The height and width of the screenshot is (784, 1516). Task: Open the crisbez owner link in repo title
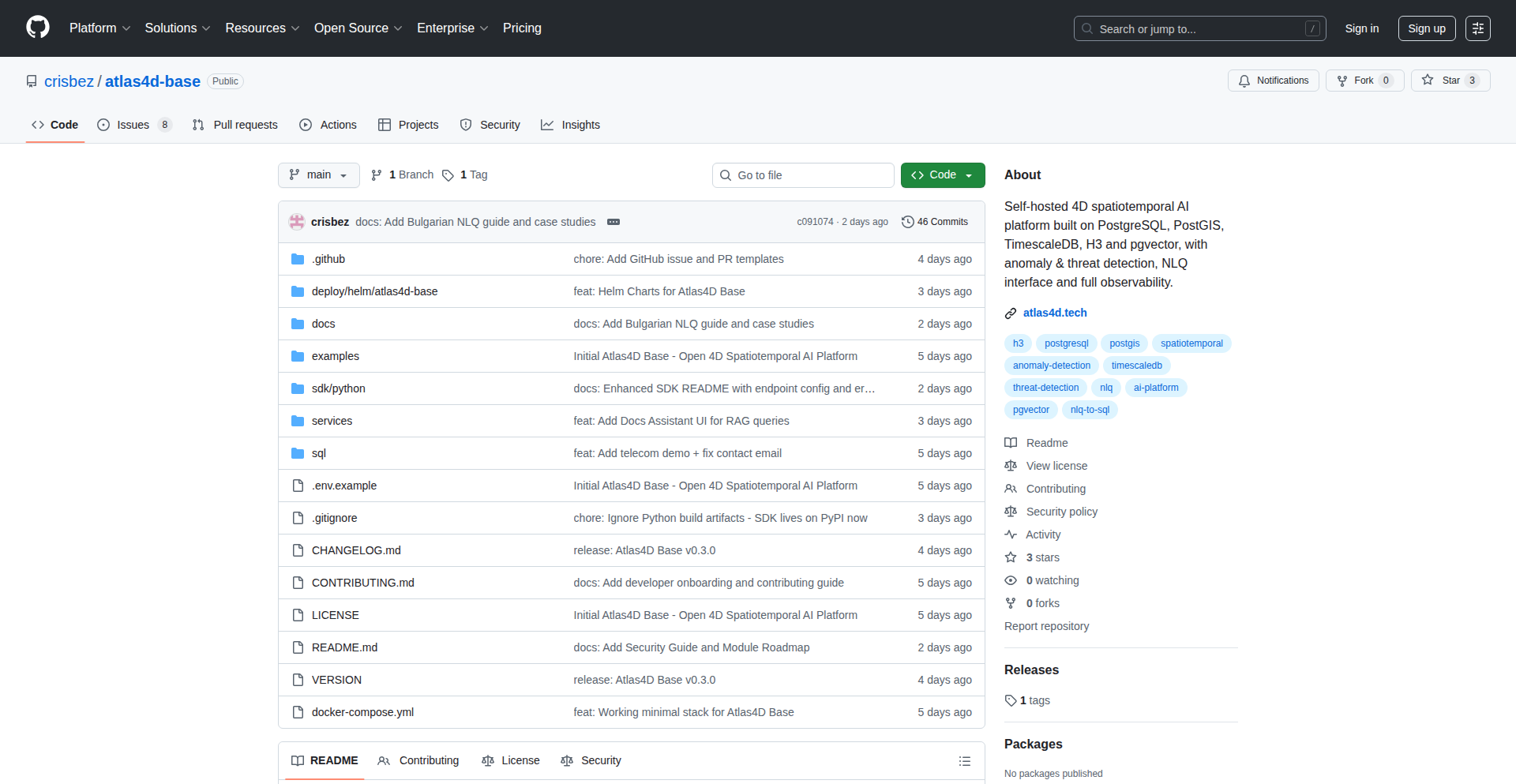(x=69, y=81)
